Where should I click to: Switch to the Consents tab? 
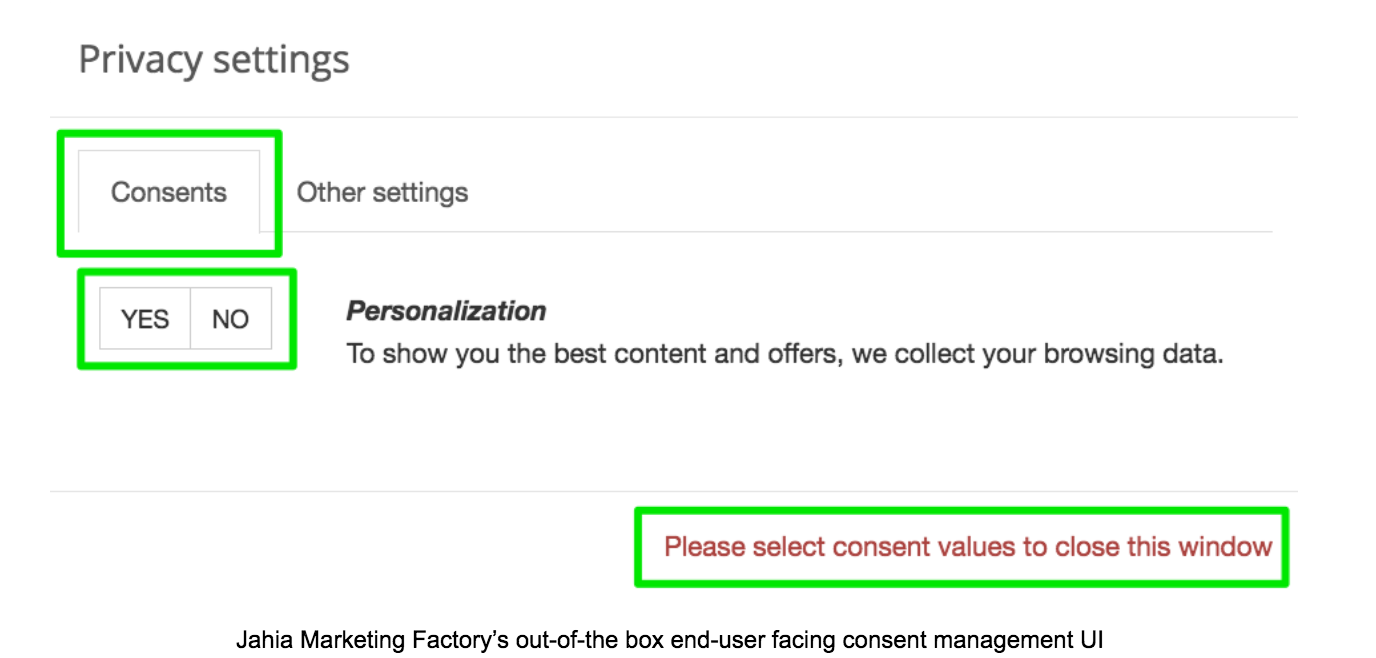(x=169, y=192)
